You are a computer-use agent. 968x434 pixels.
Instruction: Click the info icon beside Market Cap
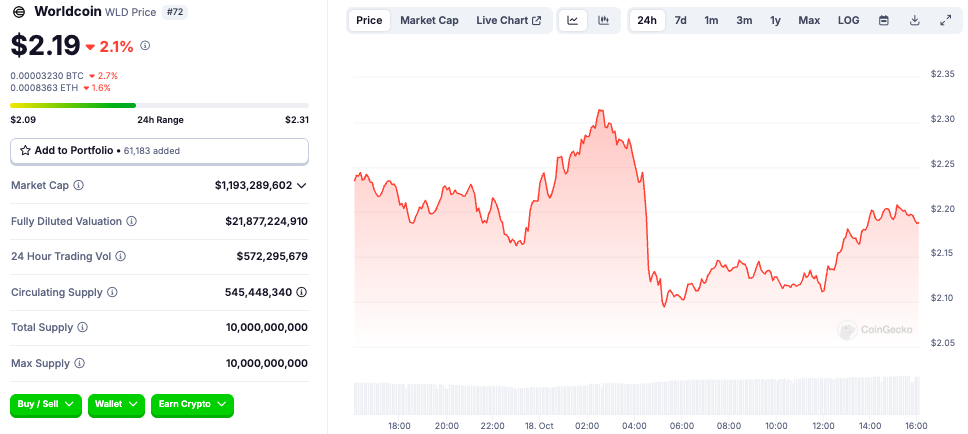click(x=79, y=186)
